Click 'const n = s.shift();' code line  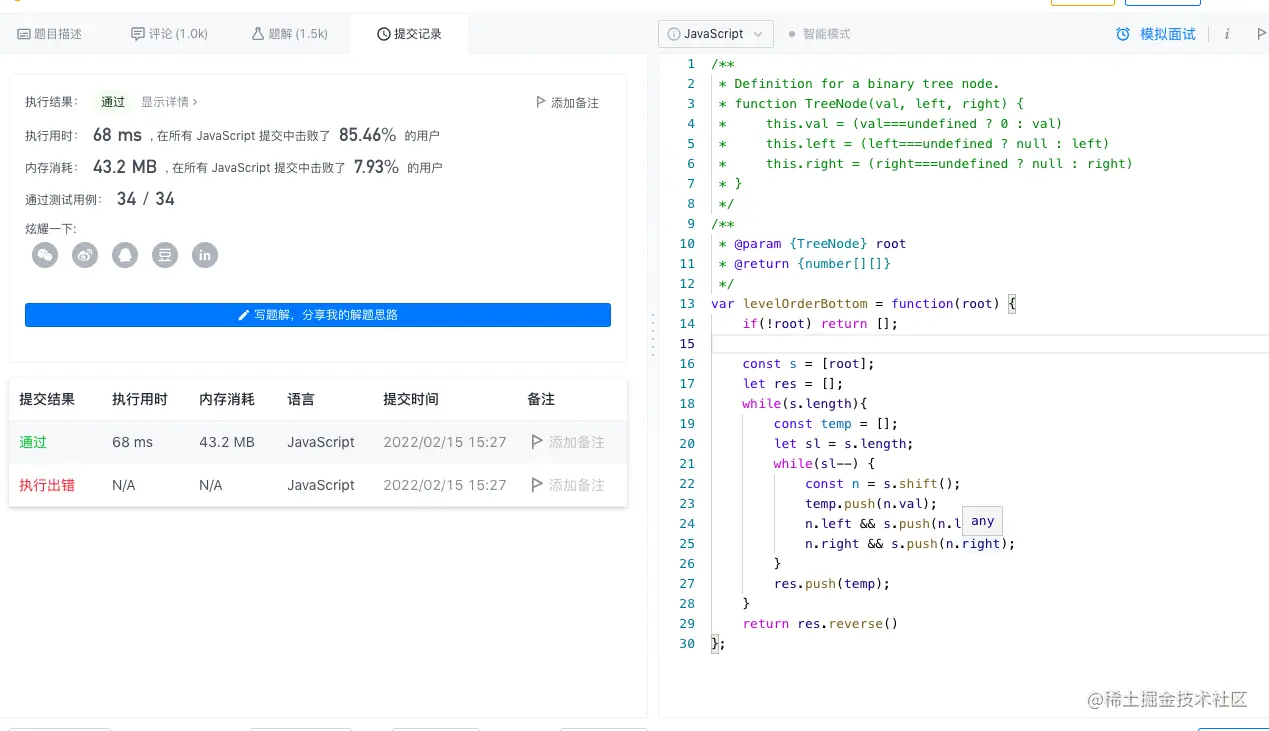883,483
